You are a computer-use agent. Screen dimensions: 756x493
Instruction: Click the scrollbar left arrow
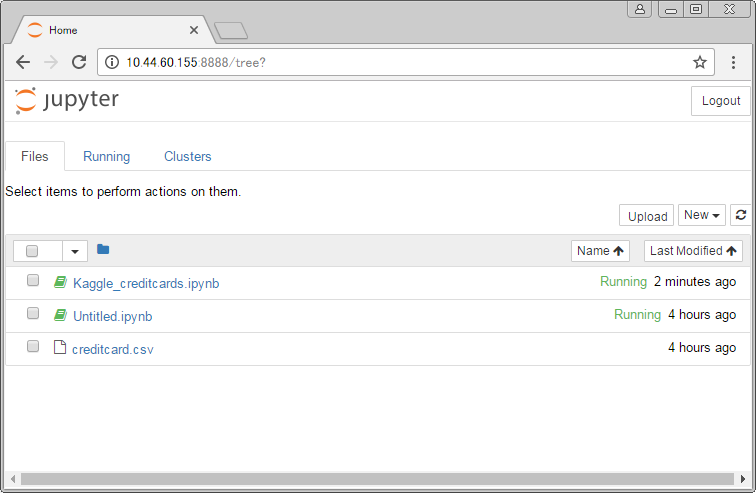click(x=13, y=479)
